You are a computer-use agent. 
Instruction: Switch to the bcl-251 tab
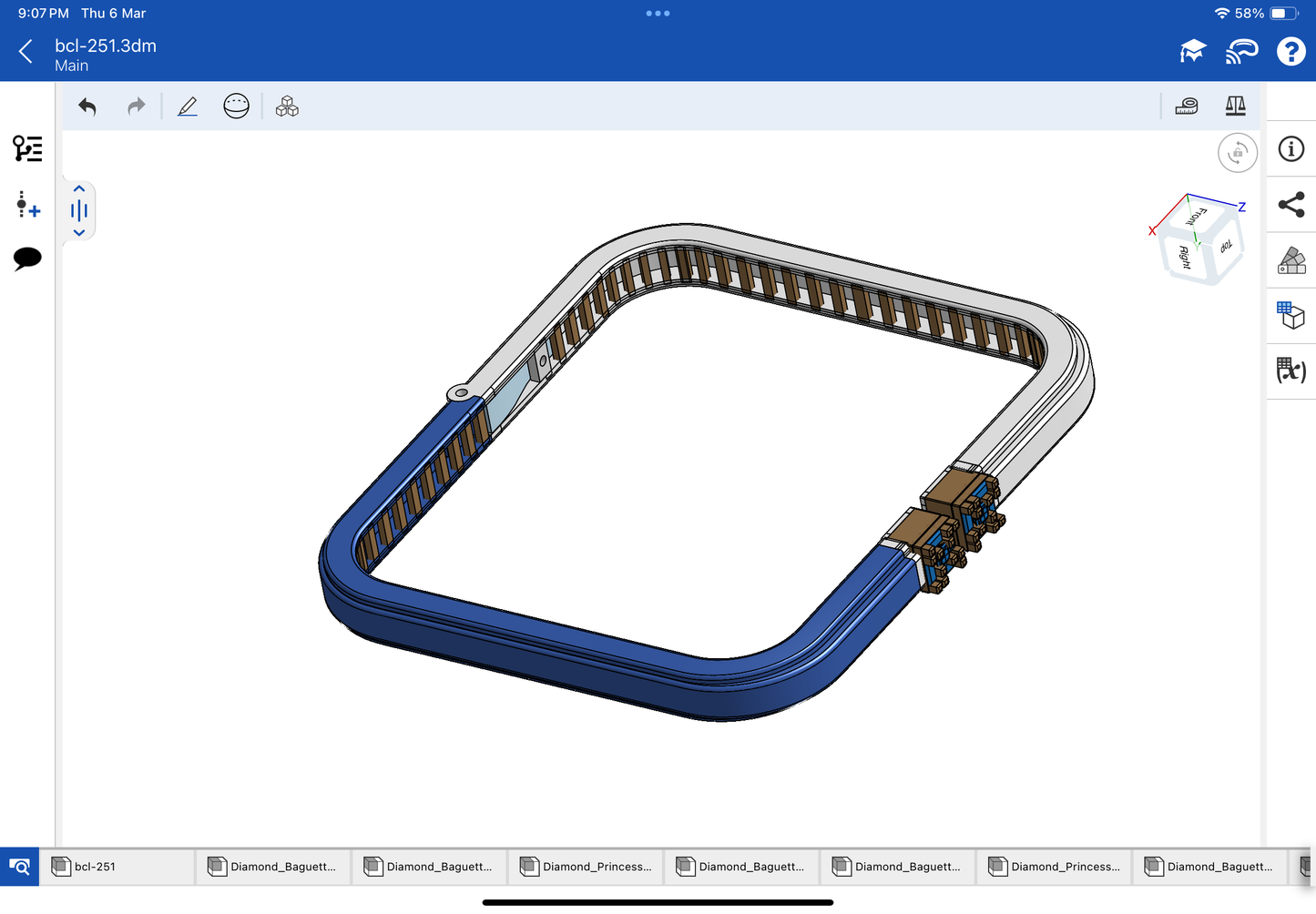click(117, 867)
